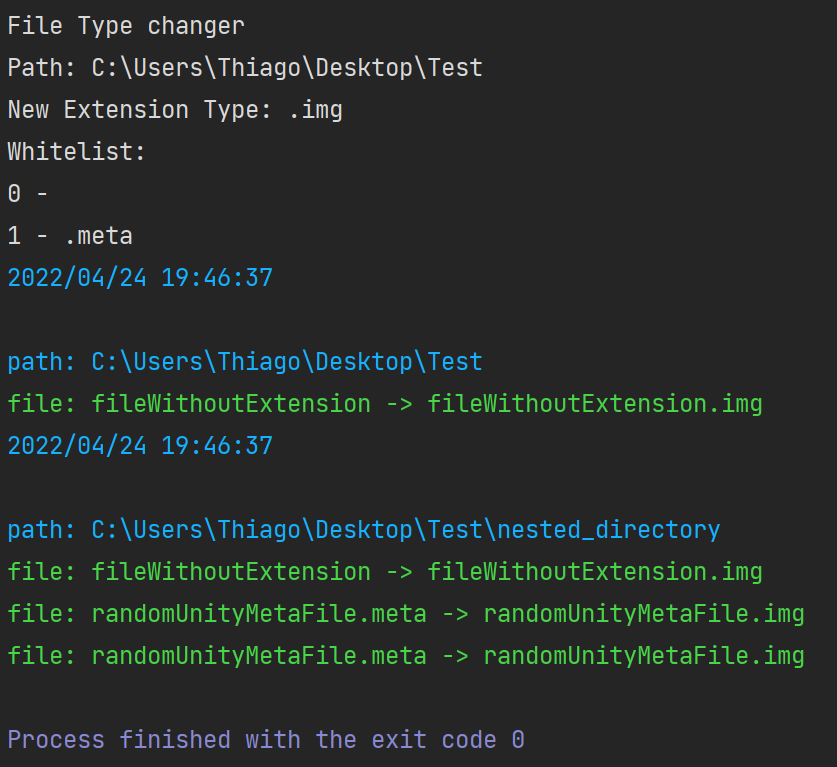The height and width of the screenshot is (767, 837).
Task: Click the word 'nested_directory' in the blue path
Action: [609, 530]
